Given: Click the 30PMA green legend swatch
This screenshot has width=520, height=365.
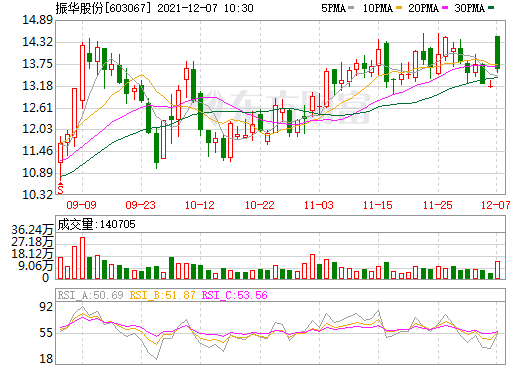Looking at the screenshot, I should [491, 8].
